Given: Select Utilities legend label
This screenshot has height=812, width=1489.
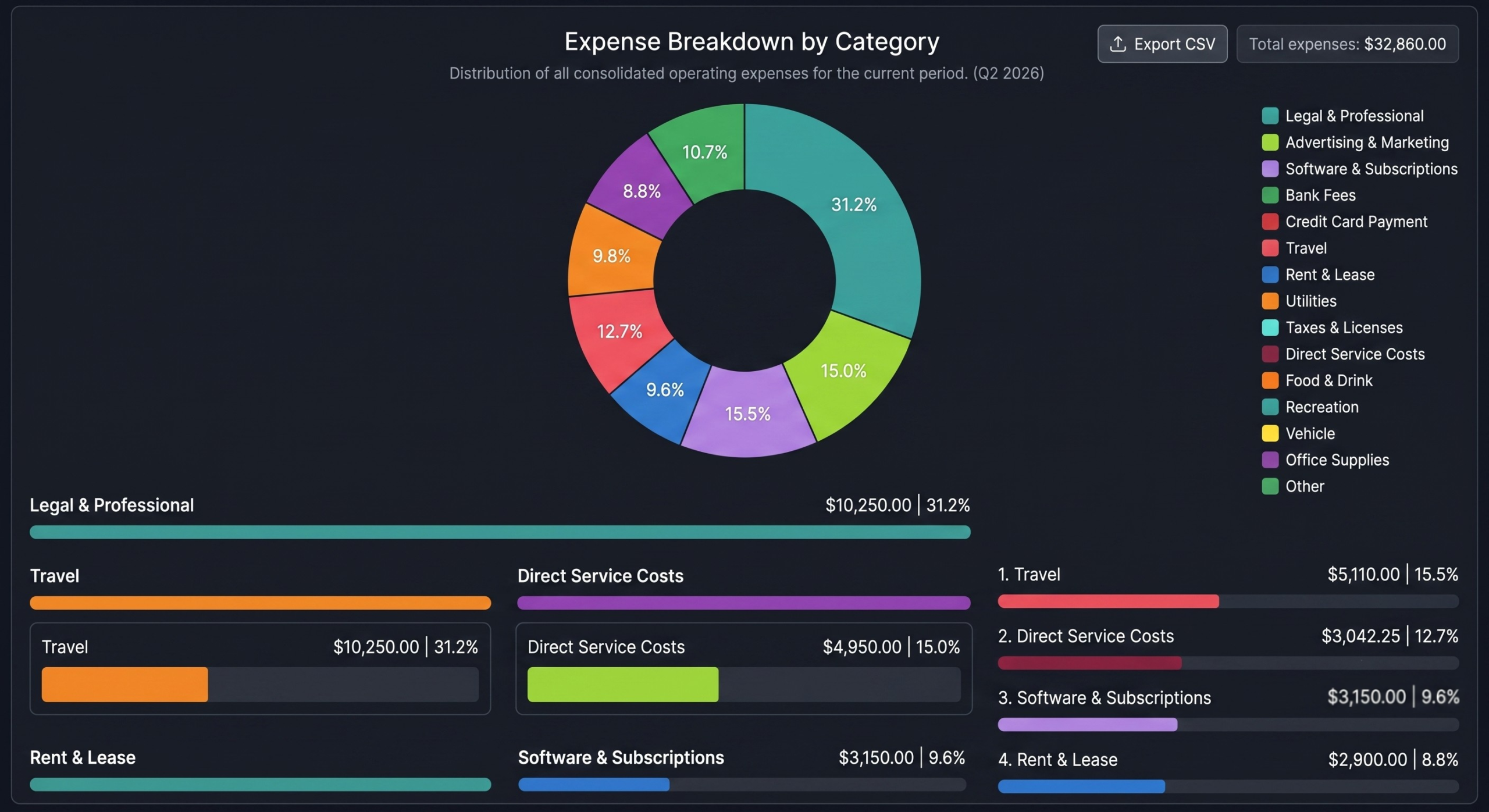Looking at the screenshot, I should pyautogui.click(x=1311, y=301).
